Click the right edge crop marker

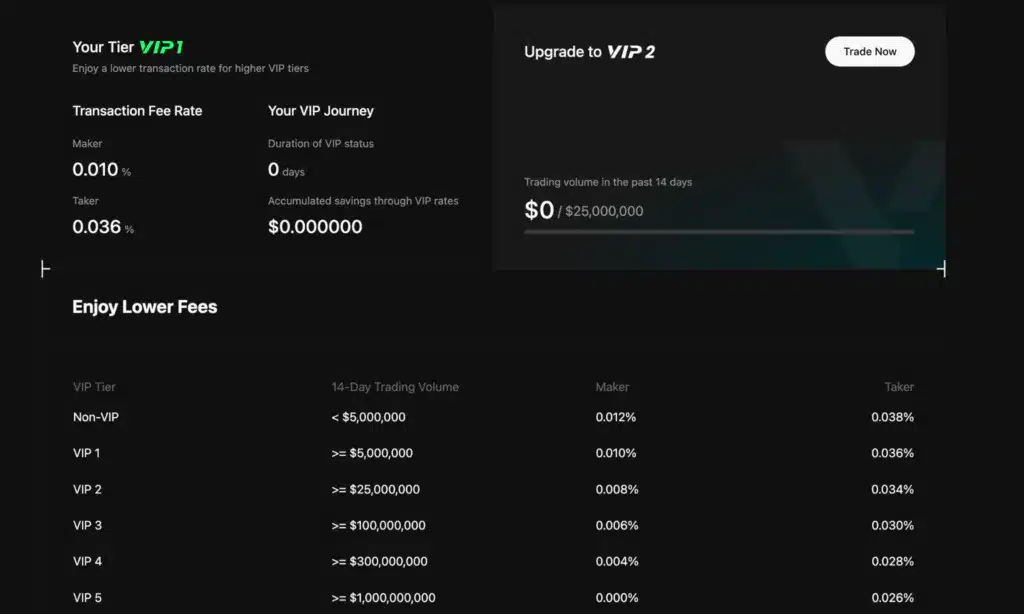(x=941, y=269)
